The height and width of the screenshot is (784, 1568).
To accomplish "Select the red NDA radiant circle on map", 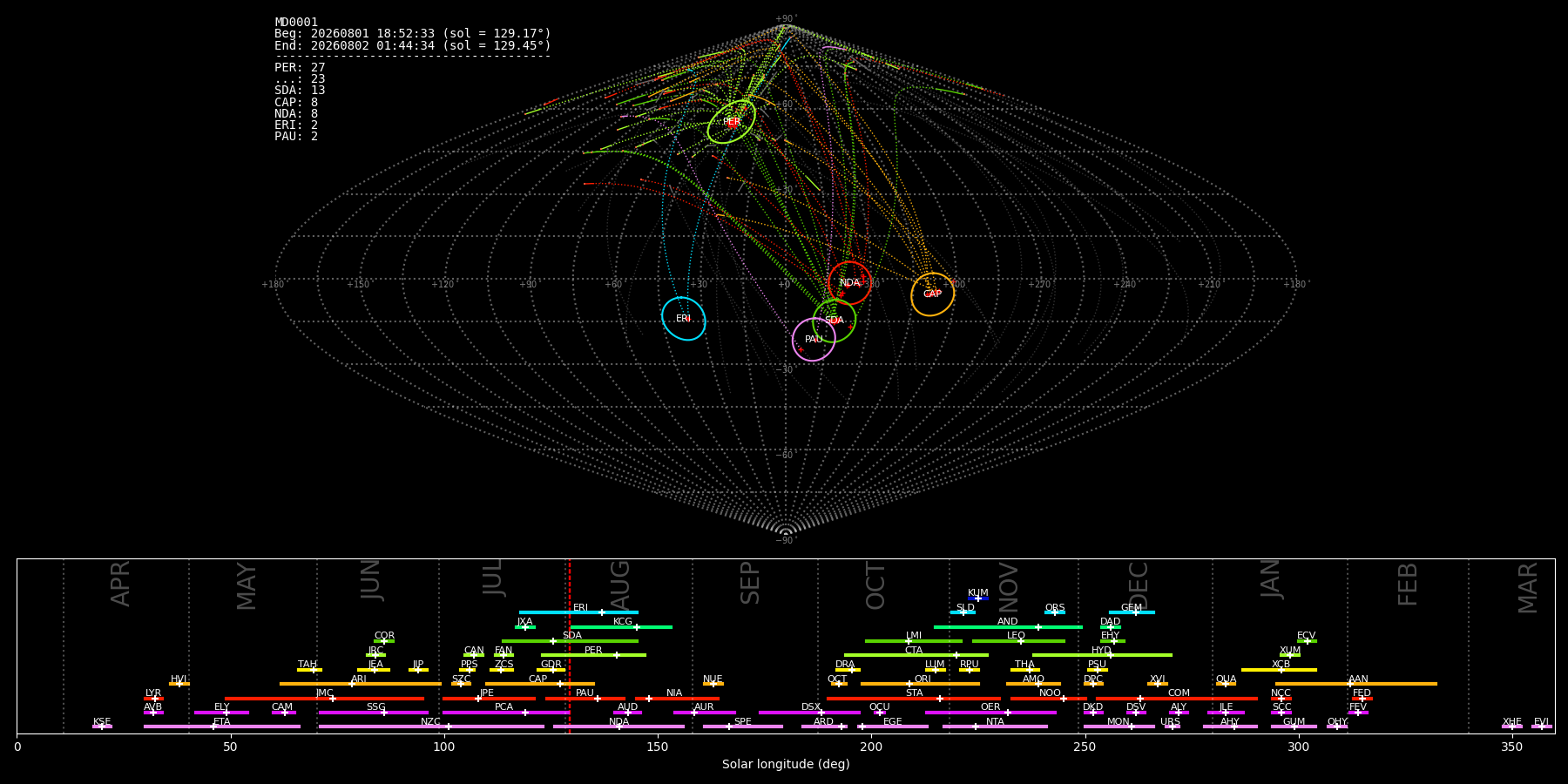I will coord(849,283).
